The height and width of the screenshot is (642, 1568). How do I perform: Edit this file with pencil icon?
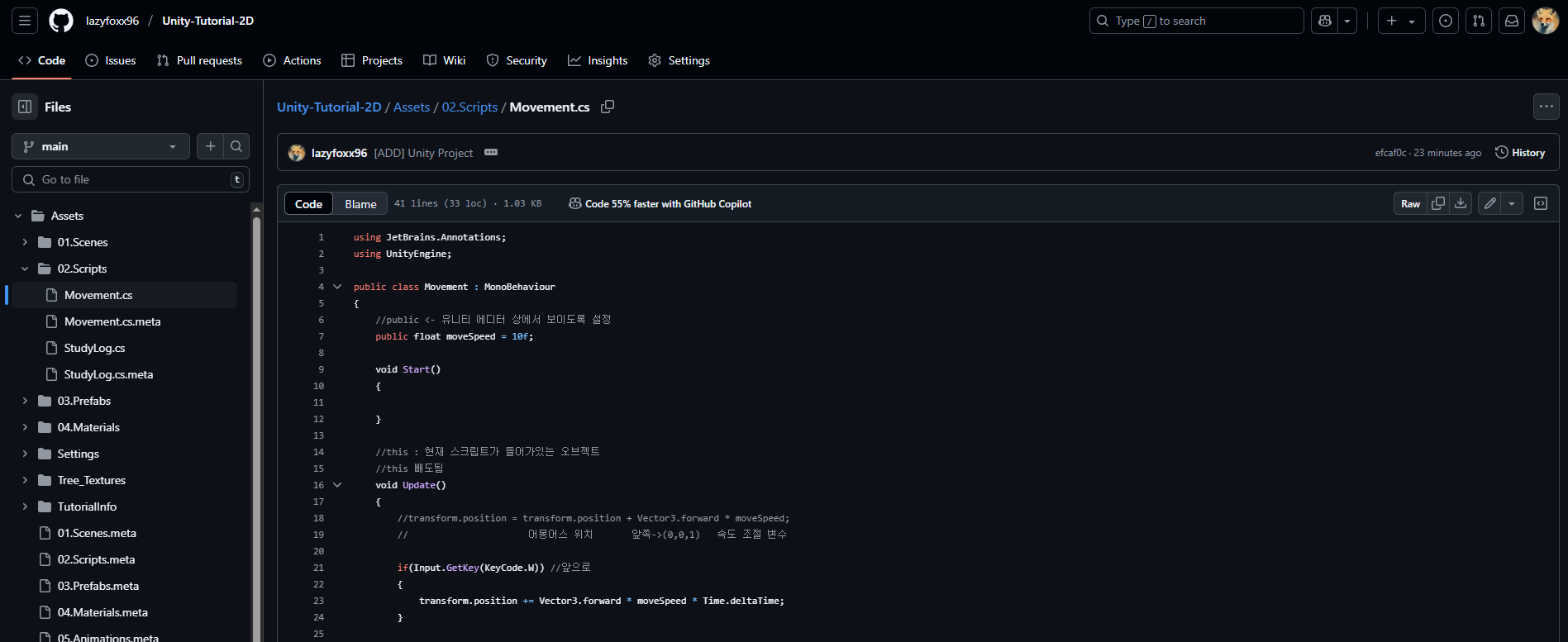[1489, 204]
